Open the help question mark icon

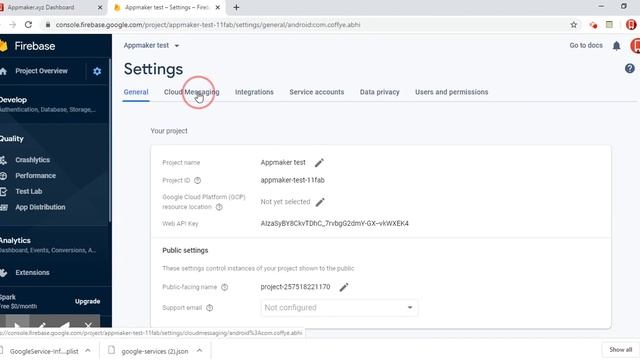tap(629, 69)
